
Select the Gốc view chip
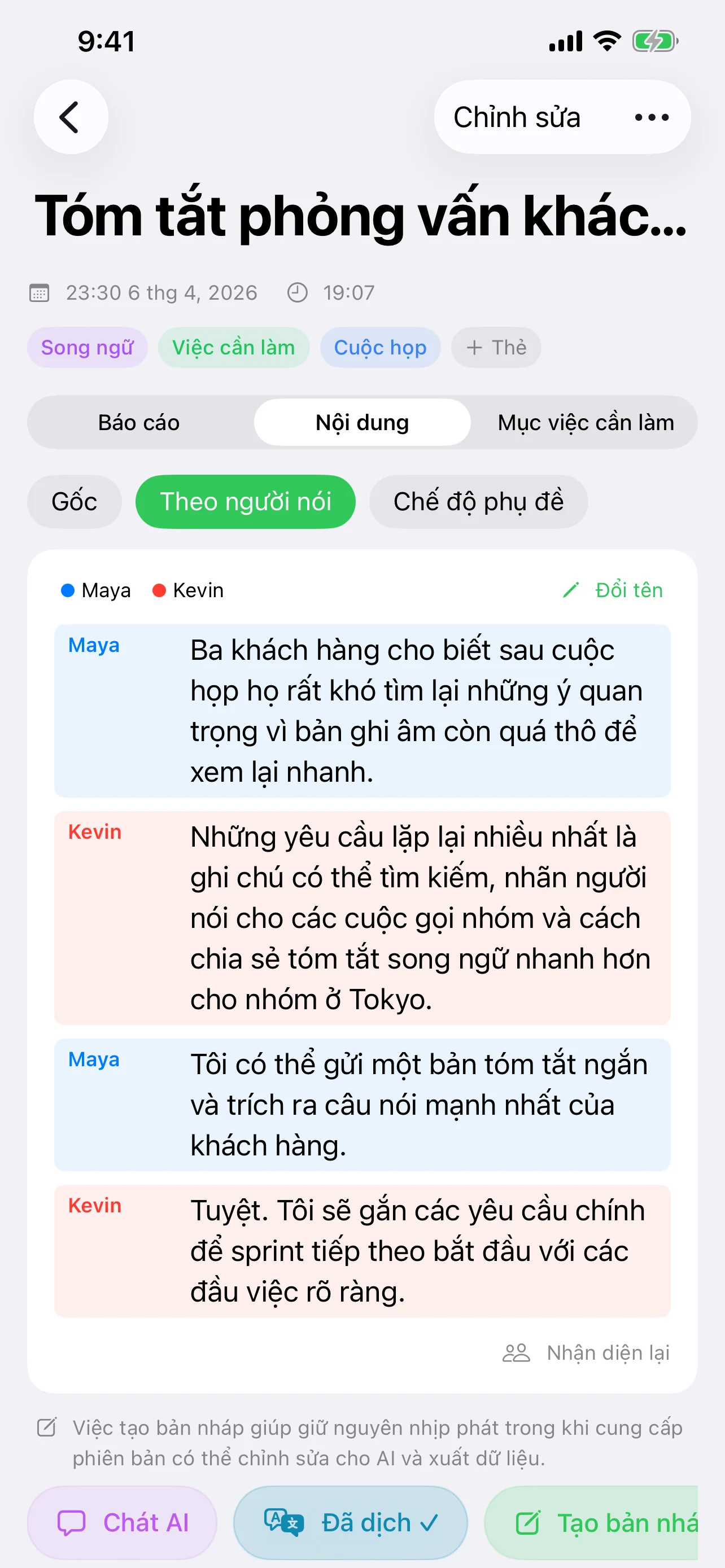(x=75, y=502)
